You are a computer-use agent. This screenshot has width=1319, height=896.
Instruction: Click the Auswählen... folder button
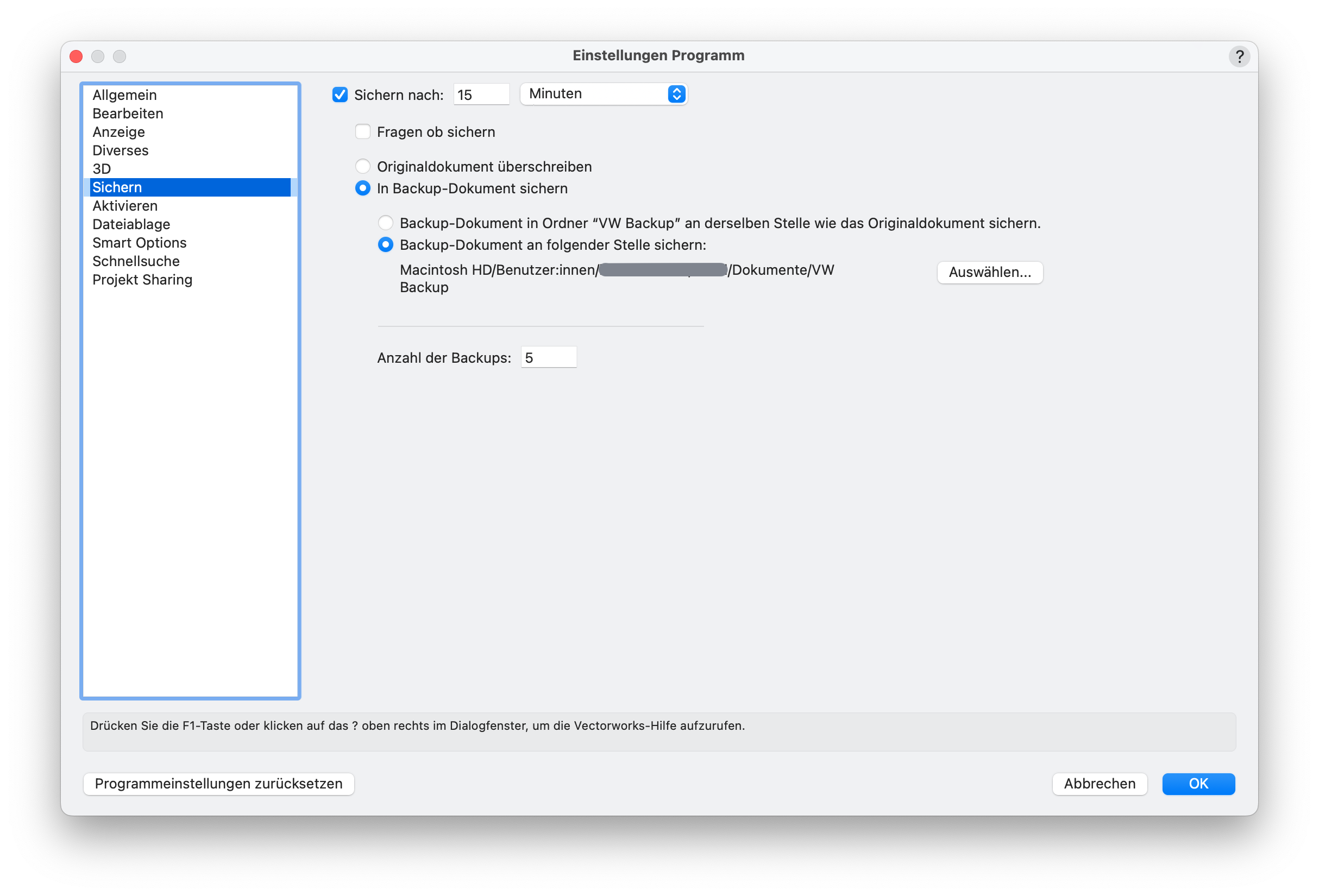(989, 273)
